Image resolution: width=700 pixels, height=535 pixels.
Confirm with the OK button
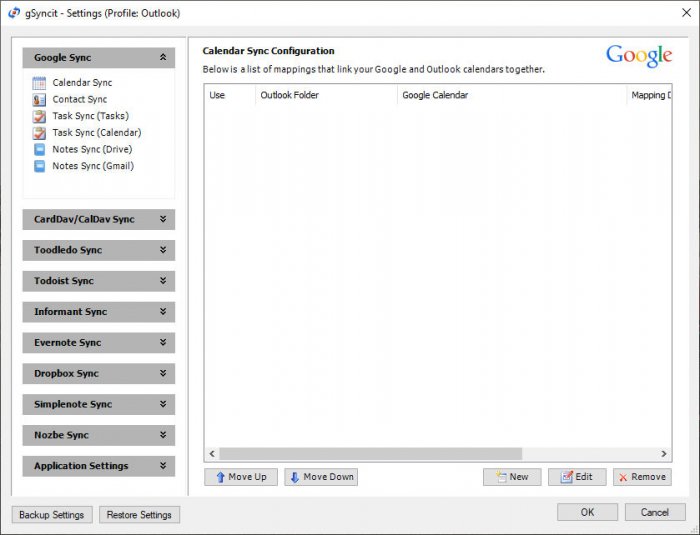588,512
